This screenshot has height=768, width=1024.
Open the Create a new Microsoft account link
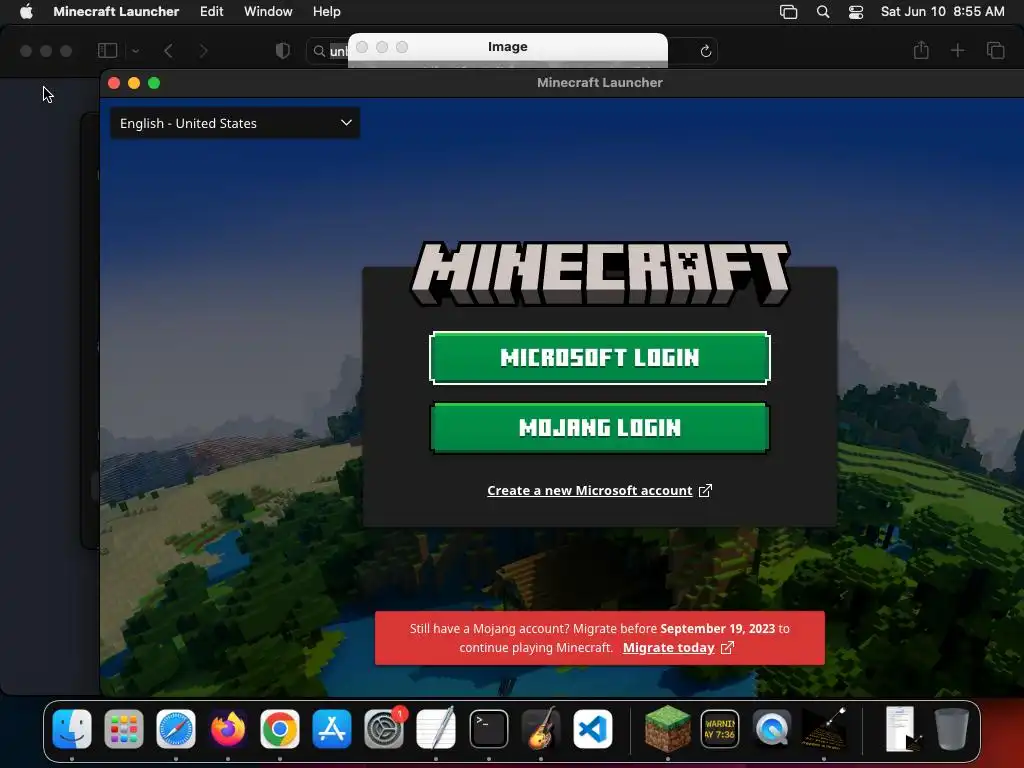[589, 490]
